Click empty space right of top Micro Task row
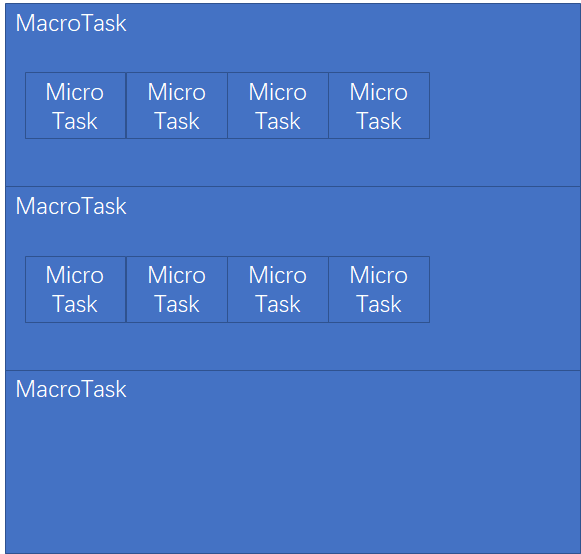581x554 pixels. [505, 106]
